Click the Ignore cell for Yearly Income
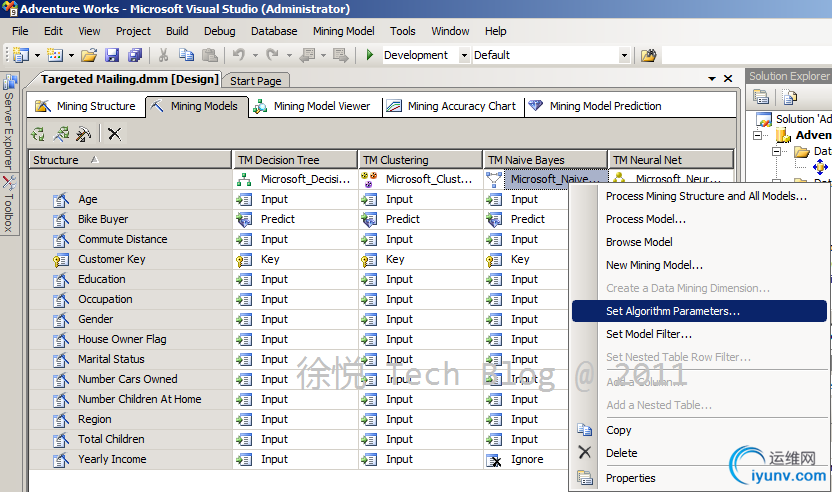 [525, 460]
